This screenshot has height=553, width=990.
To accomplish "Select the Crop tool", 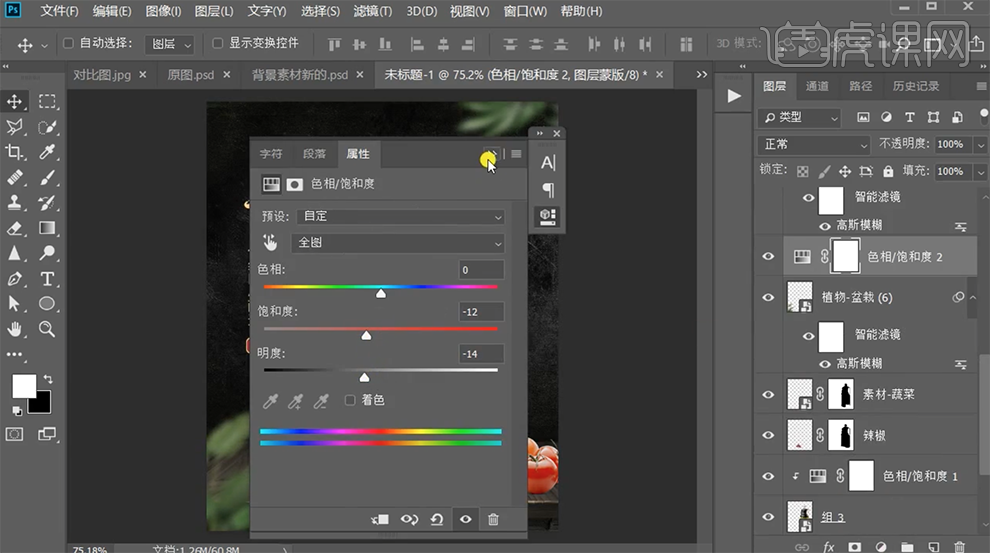I will [15, 152].
